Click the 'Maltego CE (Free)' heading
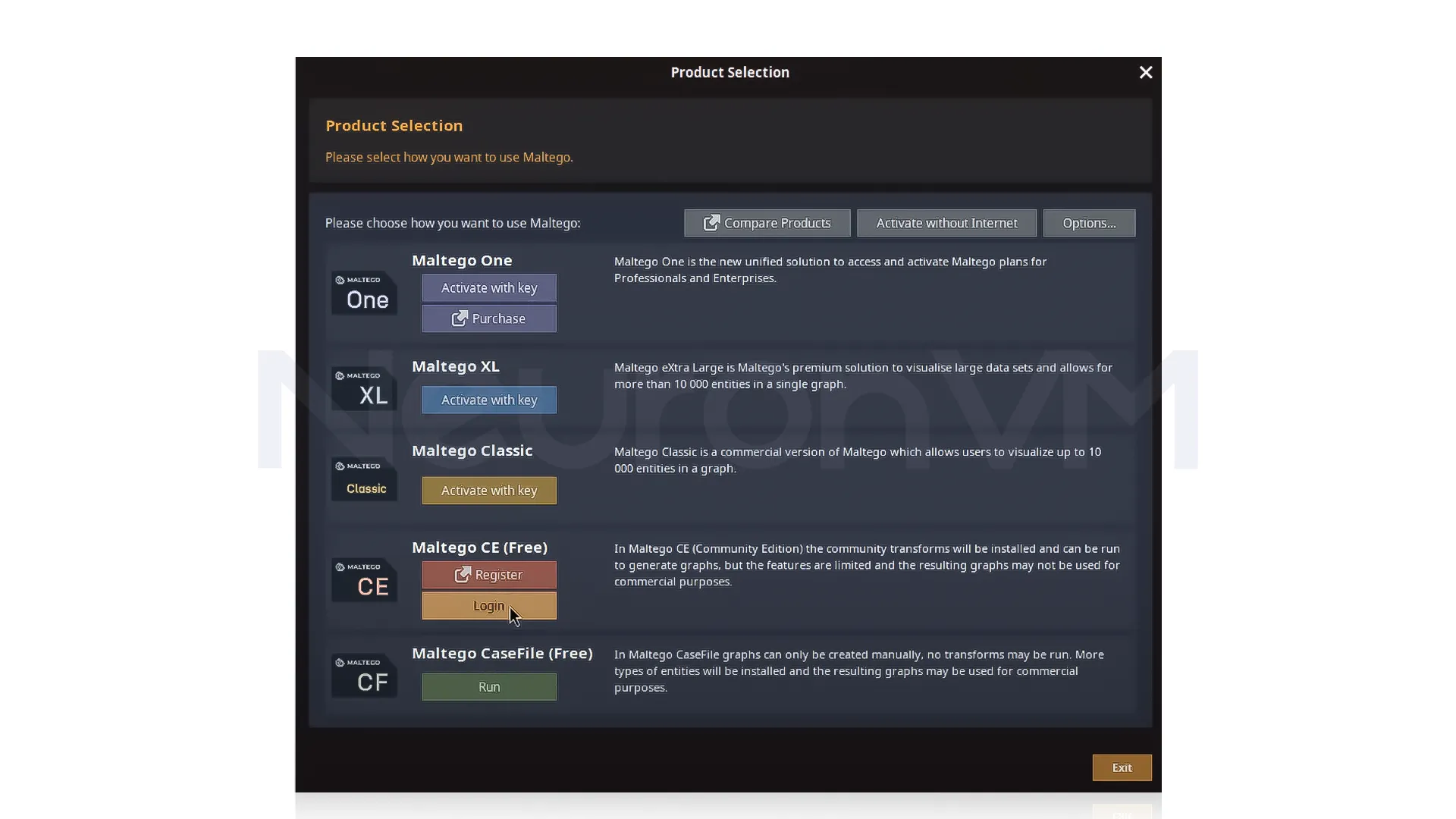The width and height of the screenshot is (1456, 819). point(479,548)
